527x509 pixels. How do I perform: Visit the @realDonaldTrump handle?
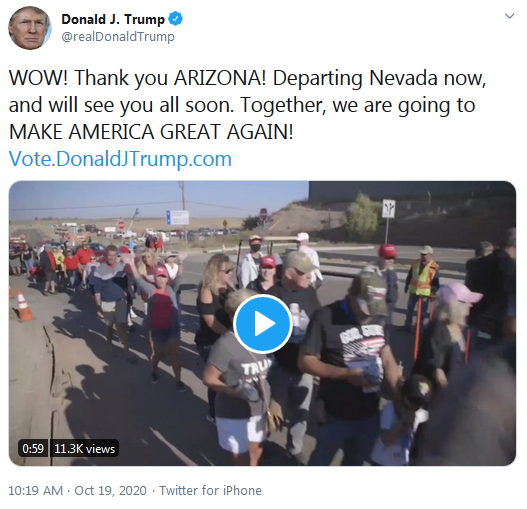click(118, 36)
